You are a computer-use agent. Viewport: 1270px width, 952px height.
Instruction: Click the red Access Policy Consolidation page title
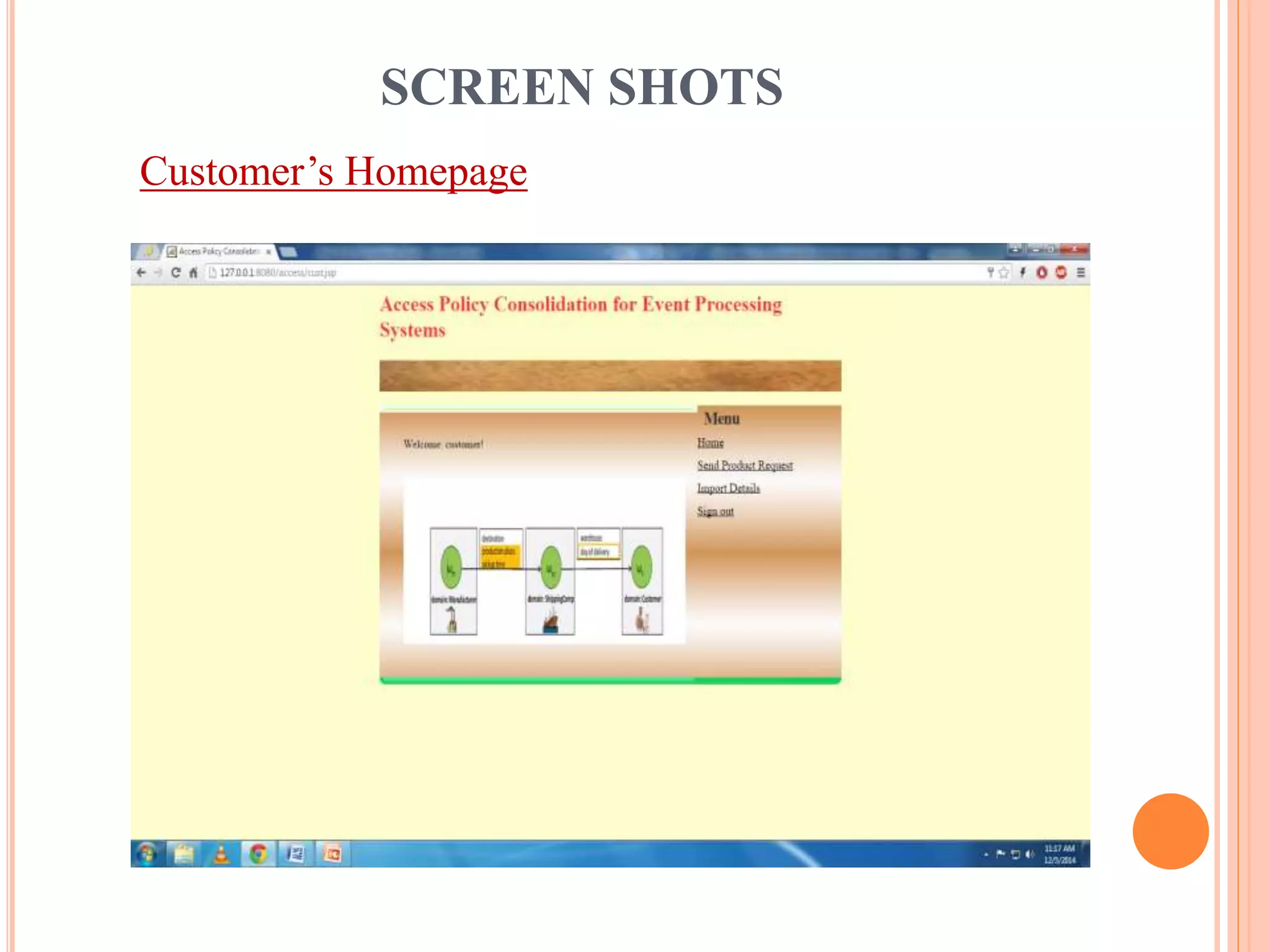tap(581, 317)
